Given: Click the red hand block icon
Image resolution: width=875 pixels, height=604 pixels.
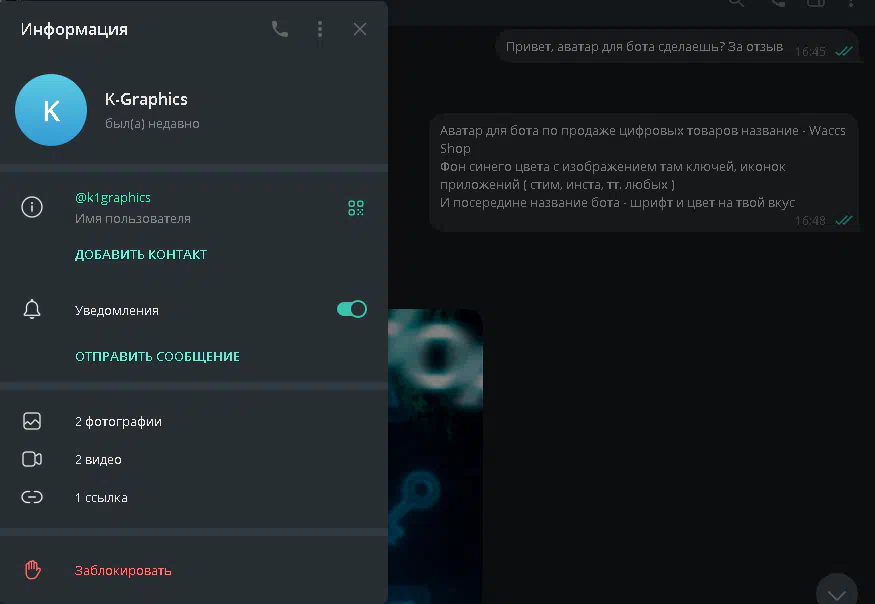Looking at the screenshot, I should (x=32, y=570).
